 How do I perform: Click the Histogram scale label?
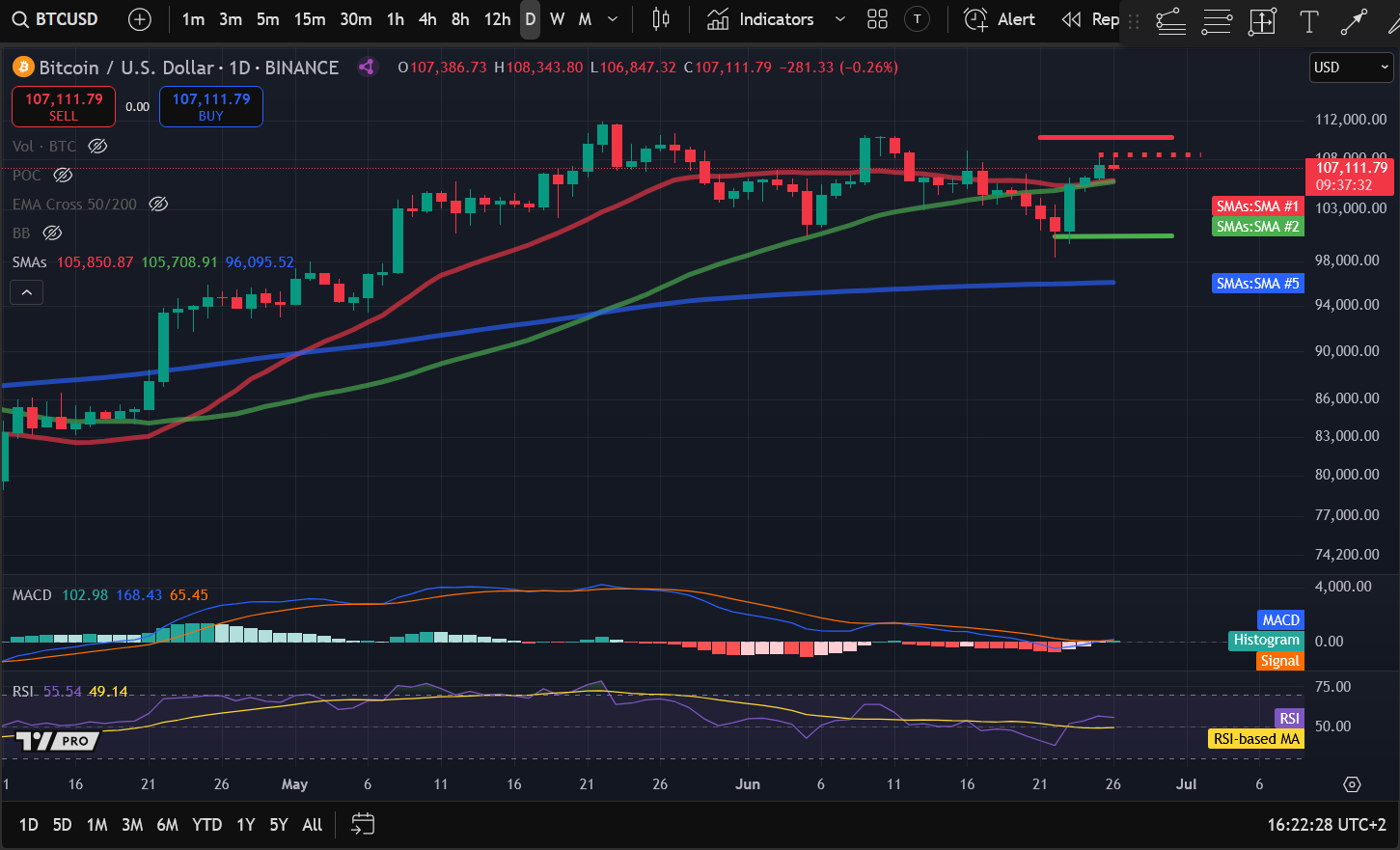(1266, 640)
